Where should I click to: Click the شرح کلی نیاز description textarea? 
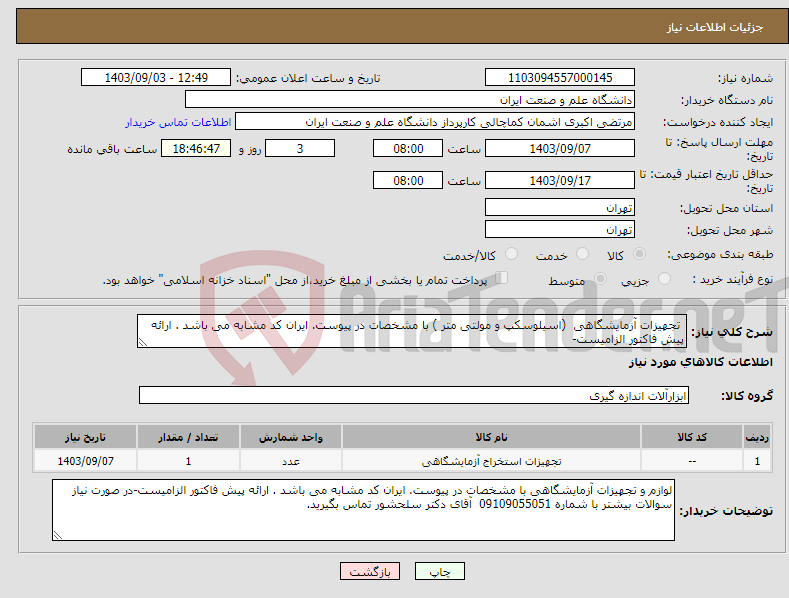pos(412,331)
